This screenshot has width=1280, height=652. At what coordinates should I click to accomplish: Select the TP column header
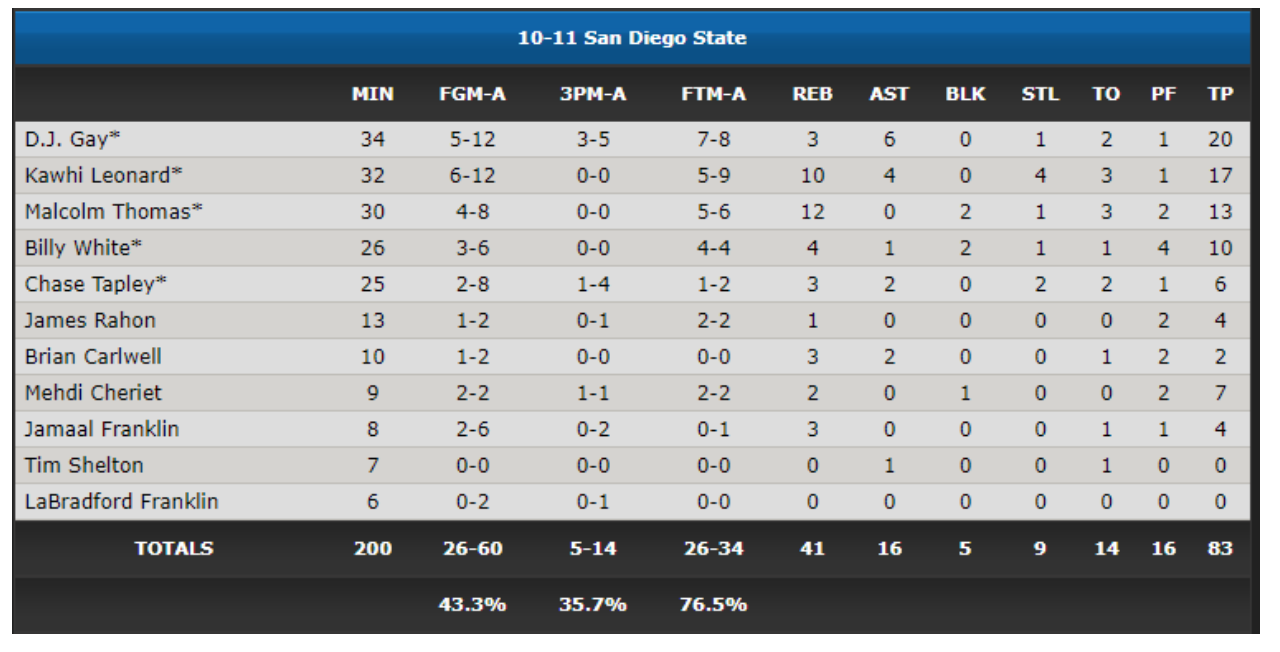[1220, 94]
